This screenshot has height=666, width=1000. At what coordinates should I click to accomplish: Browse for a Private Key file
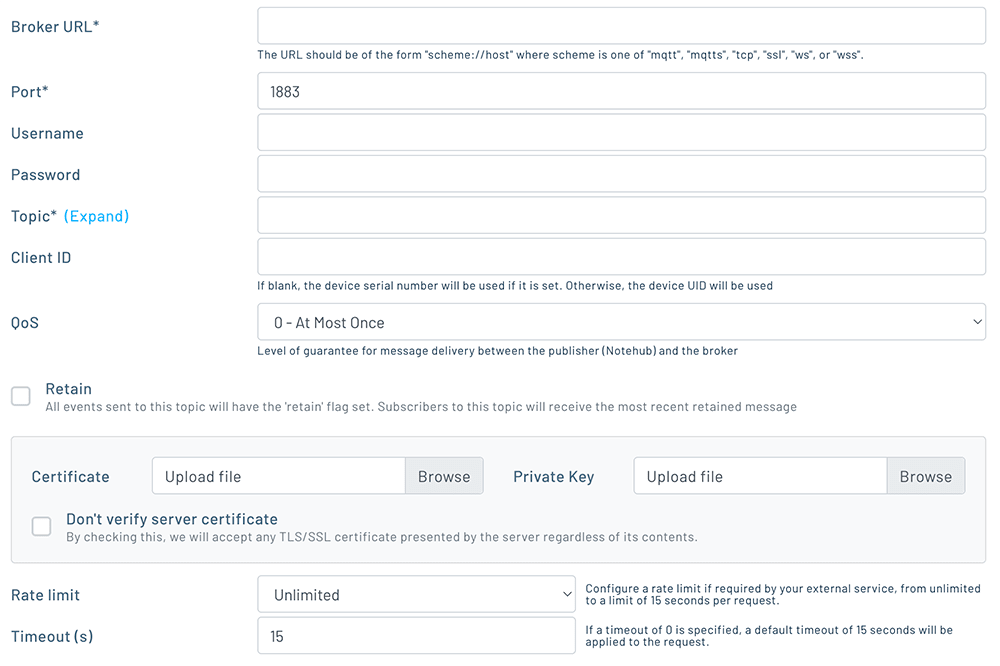coord(925,476)
